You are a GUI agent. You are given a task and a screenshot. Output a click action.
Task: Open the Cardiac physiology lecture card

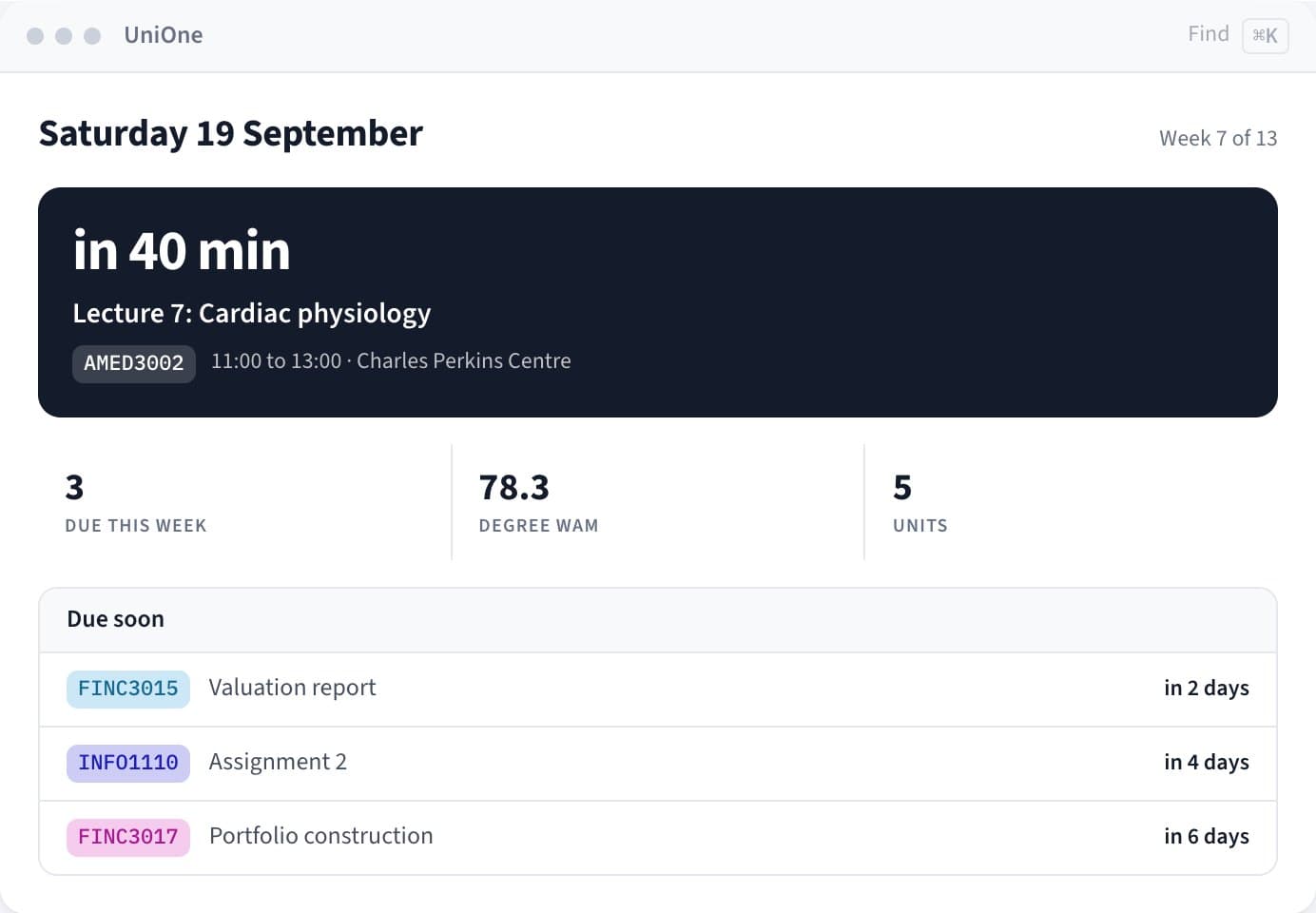coord(658,302)
